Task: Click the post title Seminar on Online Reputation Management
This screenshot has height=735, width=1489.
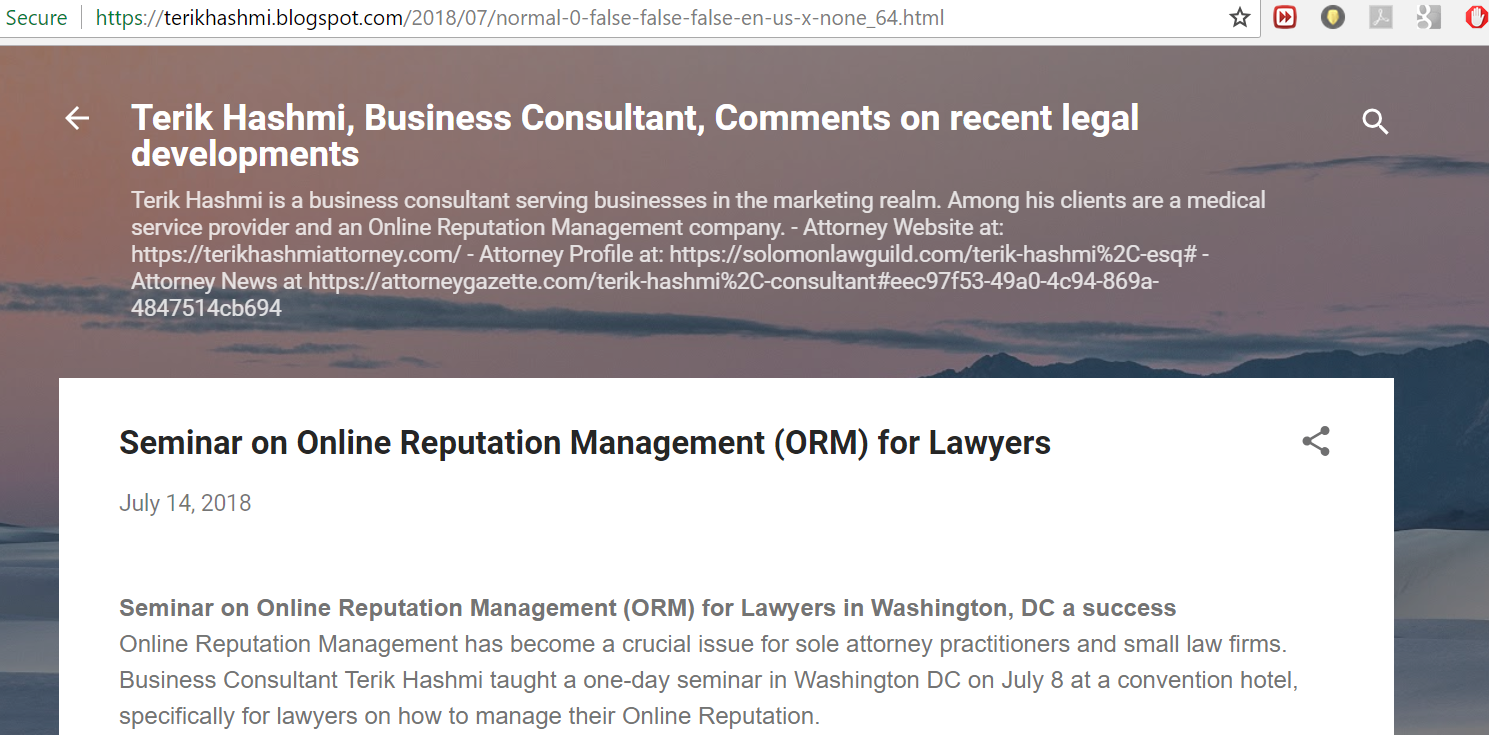Action: [x=585, y=442]
